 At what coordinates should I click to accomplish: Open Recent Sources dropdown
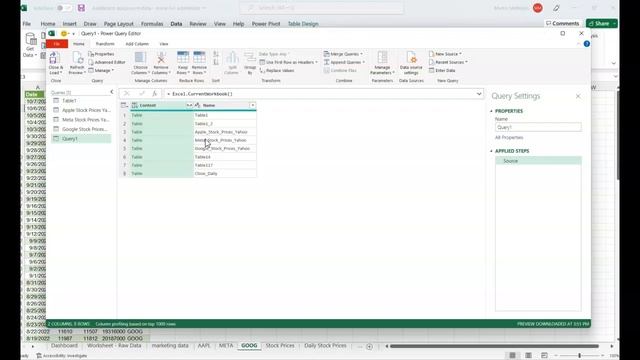(x=448, y=62)
